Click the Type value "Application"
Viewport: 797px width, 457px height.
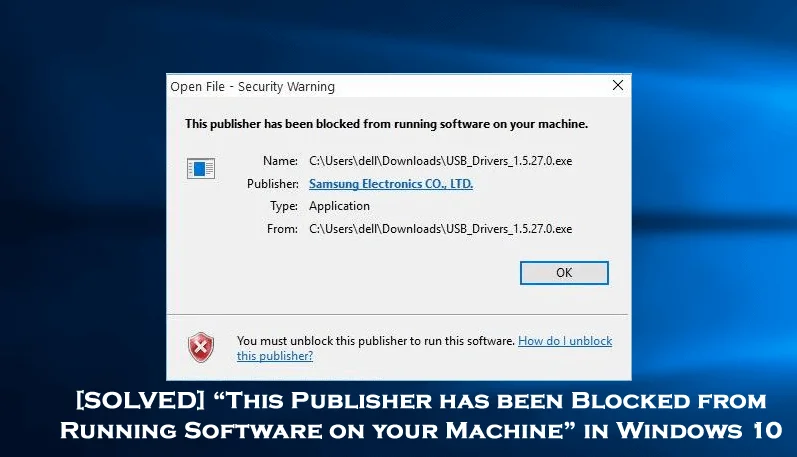339,206
